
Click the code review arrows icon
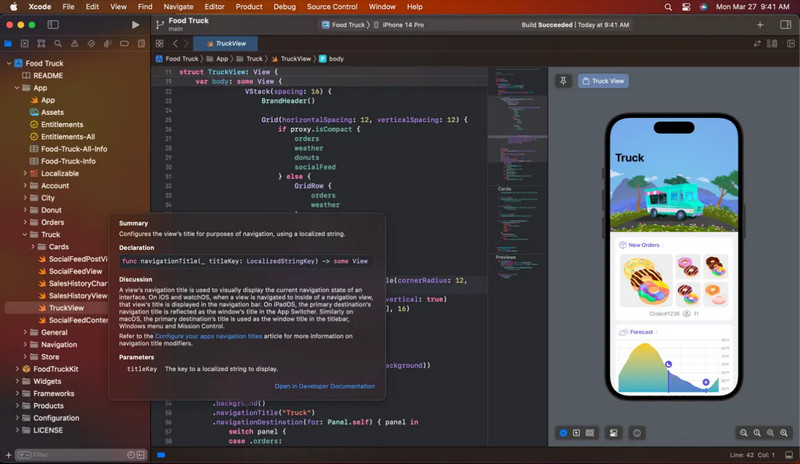(x=757, y=44)
